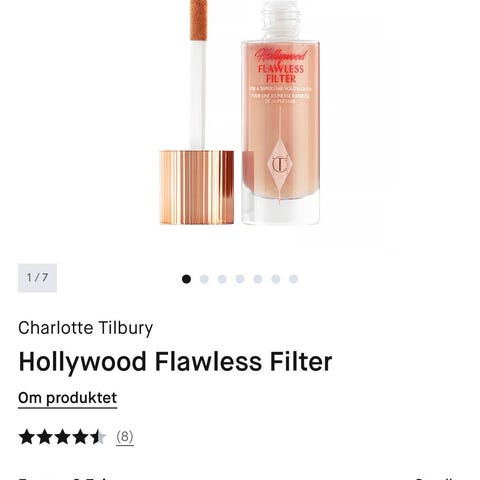Tap the half-filled fifth rating star
Image resolution: width=480 pixels, height=480 pixels.
[98, 437]
